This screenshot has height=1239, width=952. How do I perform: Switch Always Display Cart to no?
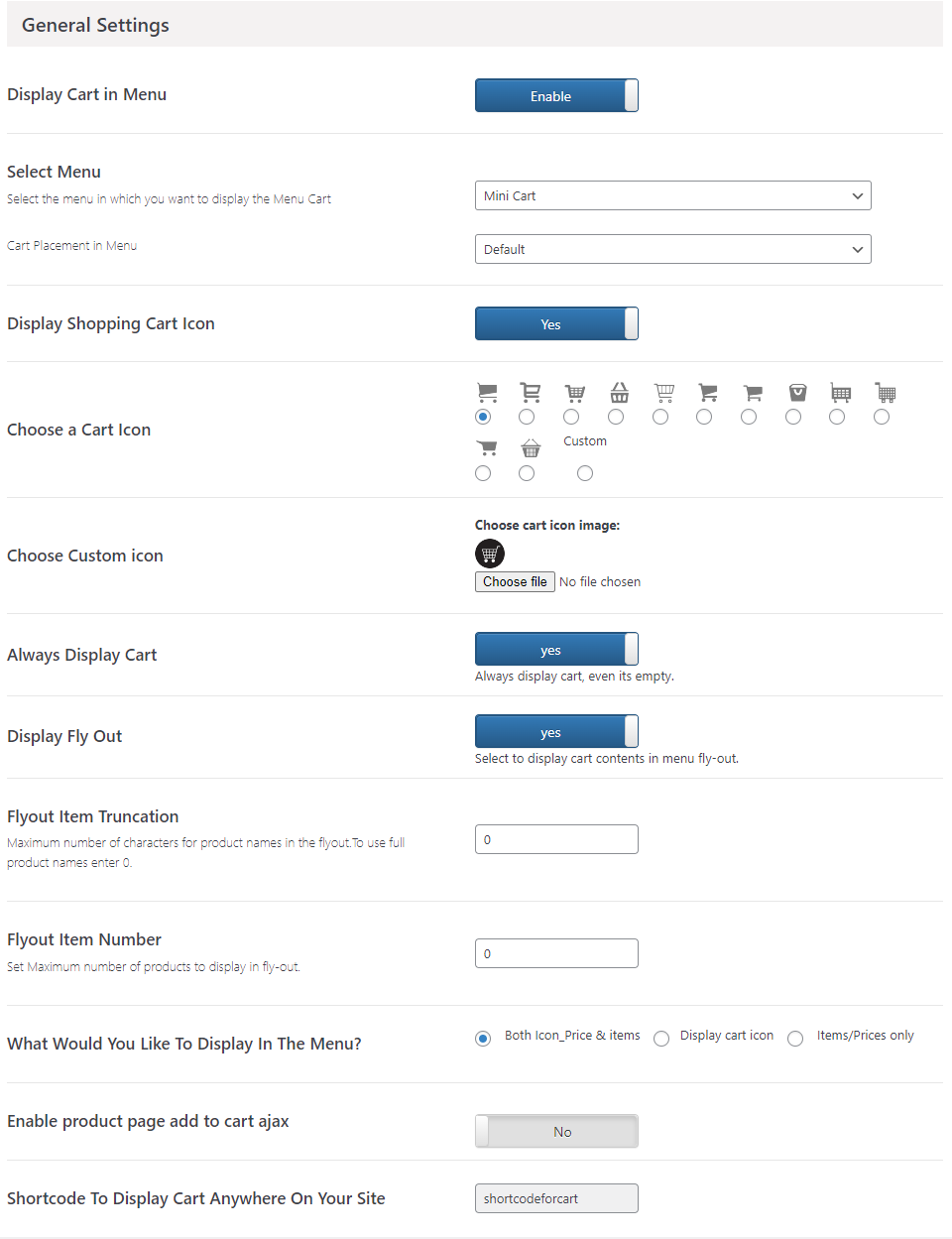point(556,649)
